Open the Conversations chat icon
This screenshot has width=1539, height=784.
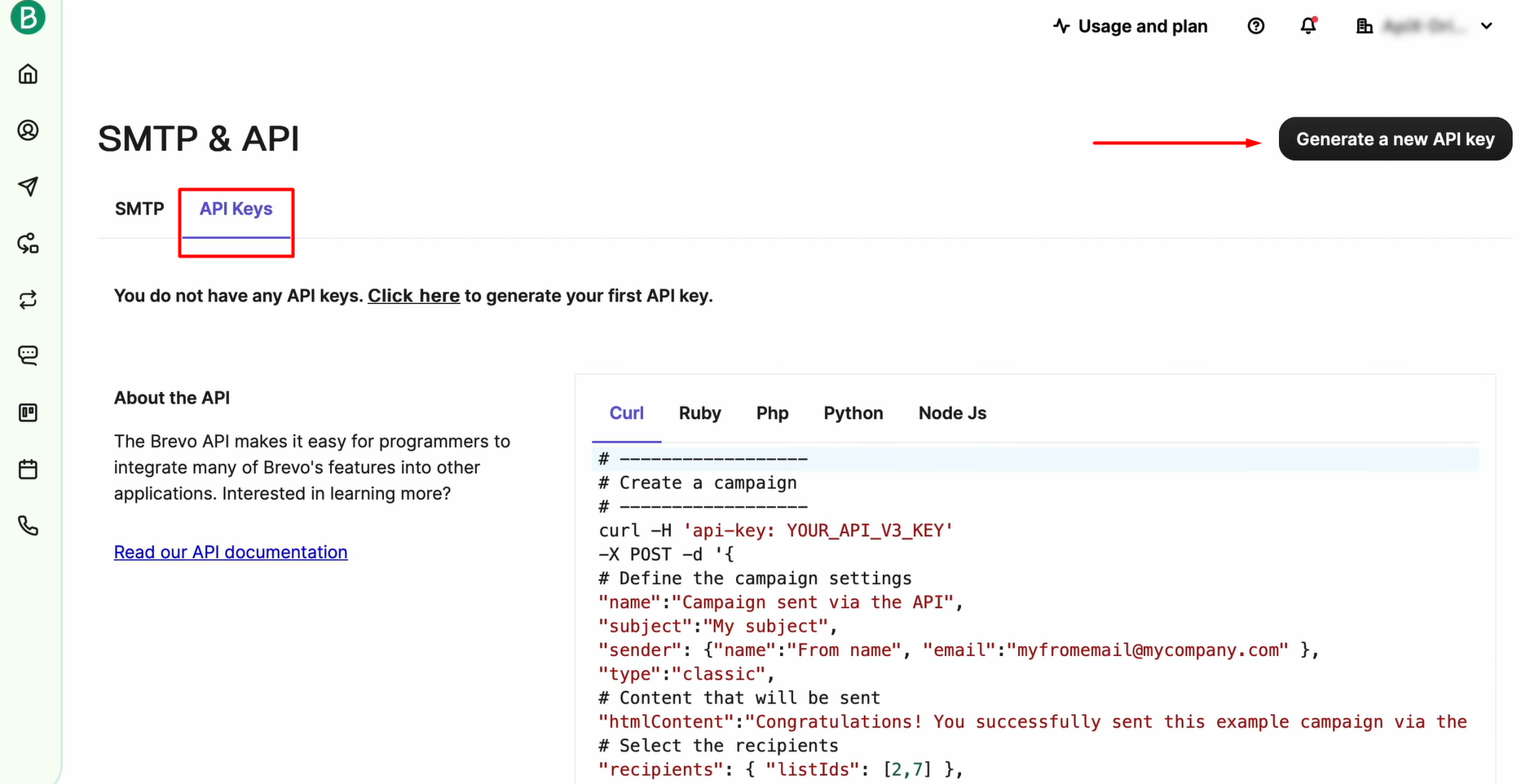click(x=29, y=355)
